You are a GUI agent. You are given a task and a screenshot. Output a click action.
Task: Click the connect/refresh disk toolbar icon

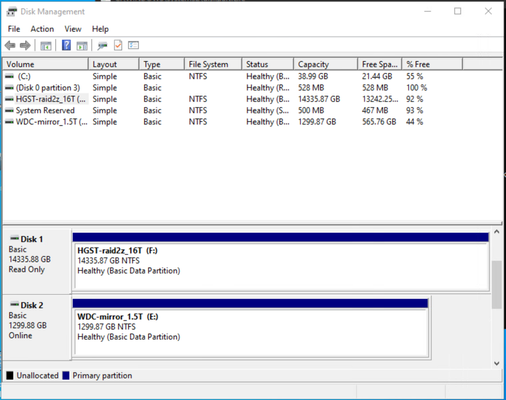102,46
